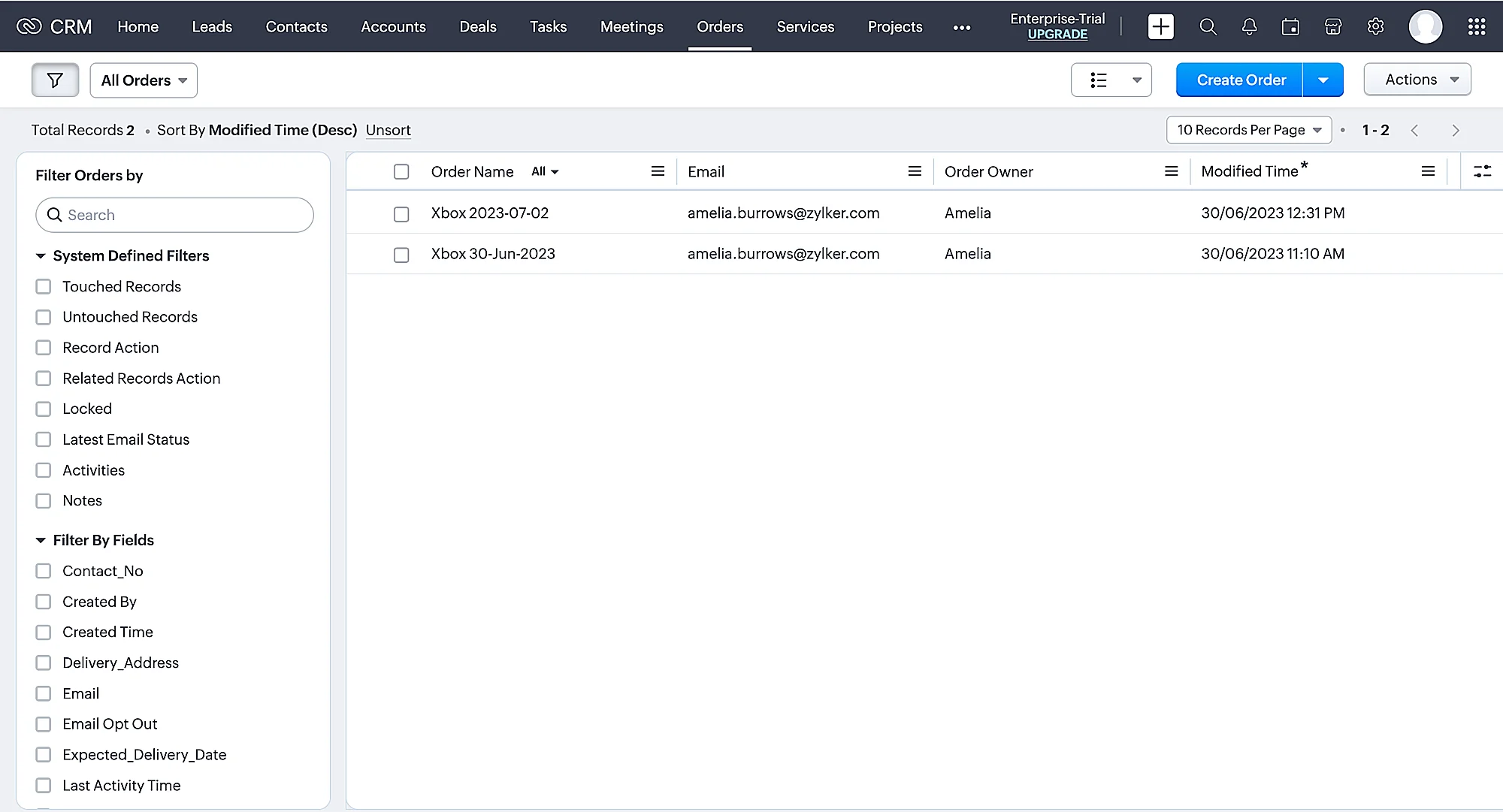This screenshot has width=1503, height=812.
Task: Click the filter funnel icon
Action: coord(55,80)
